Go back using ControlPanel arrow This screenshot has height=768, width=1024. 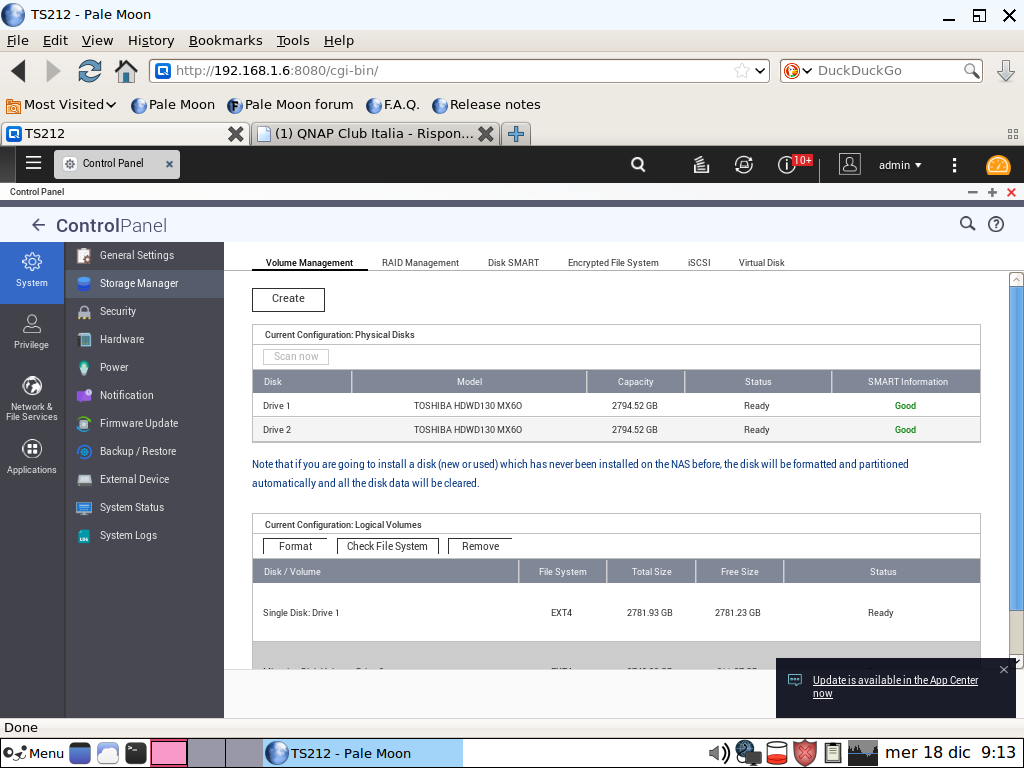tap(38, 225)
